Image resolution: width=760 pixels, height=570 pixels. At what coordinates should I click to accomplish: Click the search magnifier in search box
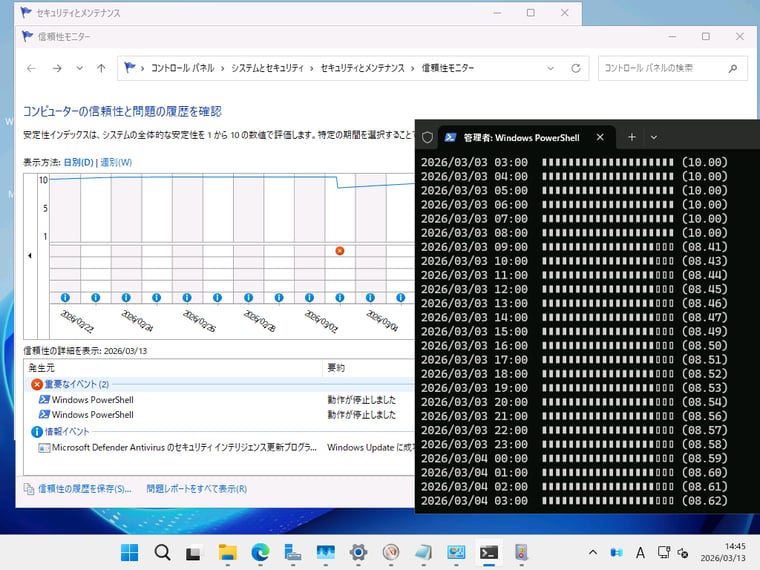click(x=733, y=68)
